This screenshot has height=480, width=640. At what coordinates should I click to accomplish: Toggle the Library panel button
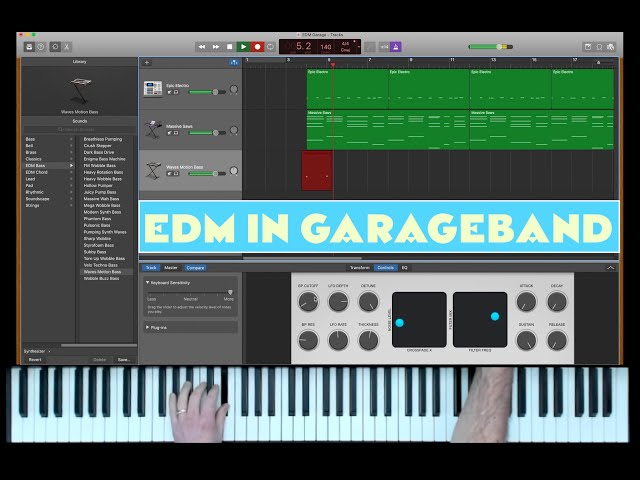pyautogui.click(x=29, y=47)
